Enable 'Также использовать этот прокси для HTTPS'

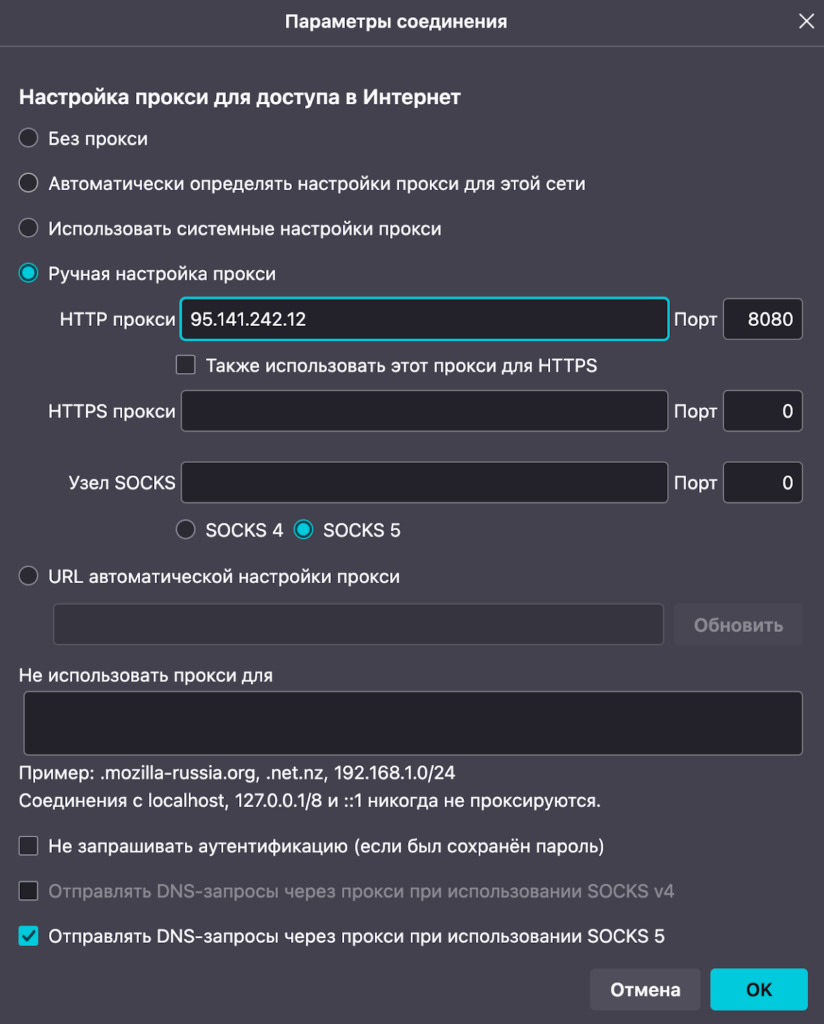pyautogui.click(x=185, y=365)
